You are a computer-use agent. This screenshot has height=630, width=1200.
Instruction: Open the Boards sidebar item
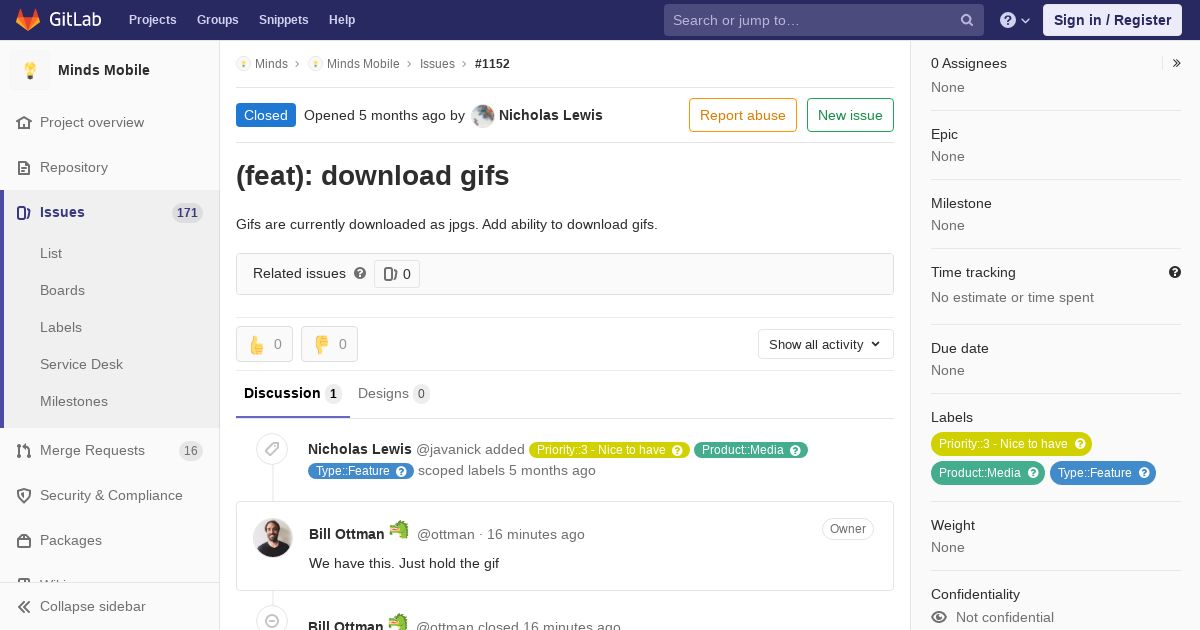pos(62,290)
